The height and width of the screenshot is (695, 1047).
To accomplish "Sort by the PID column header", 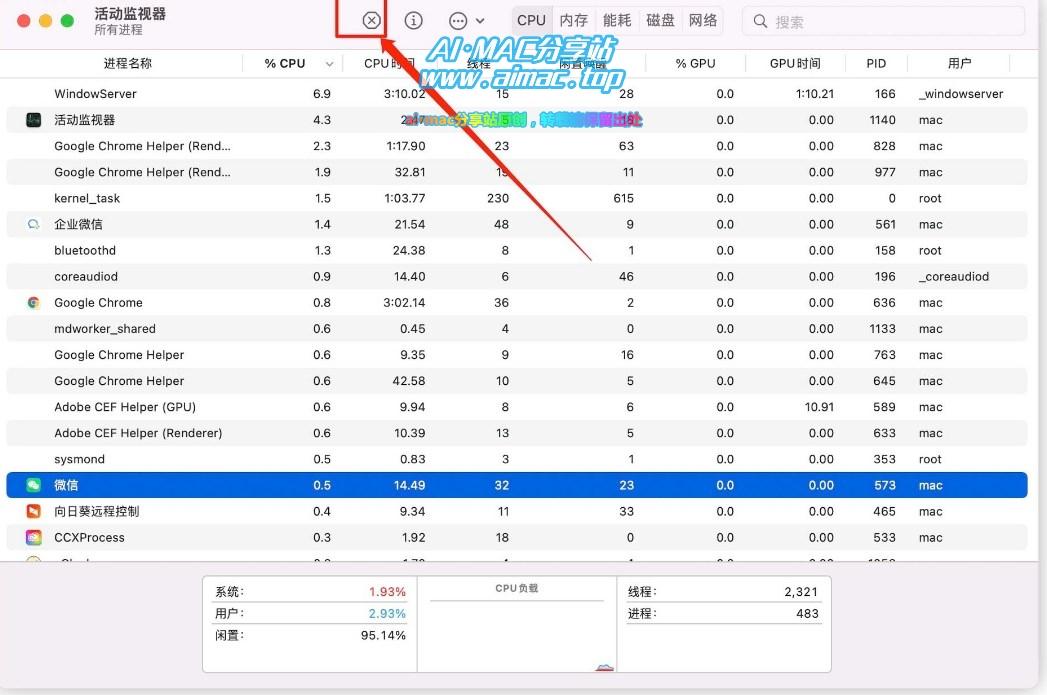I will [876, 63].
